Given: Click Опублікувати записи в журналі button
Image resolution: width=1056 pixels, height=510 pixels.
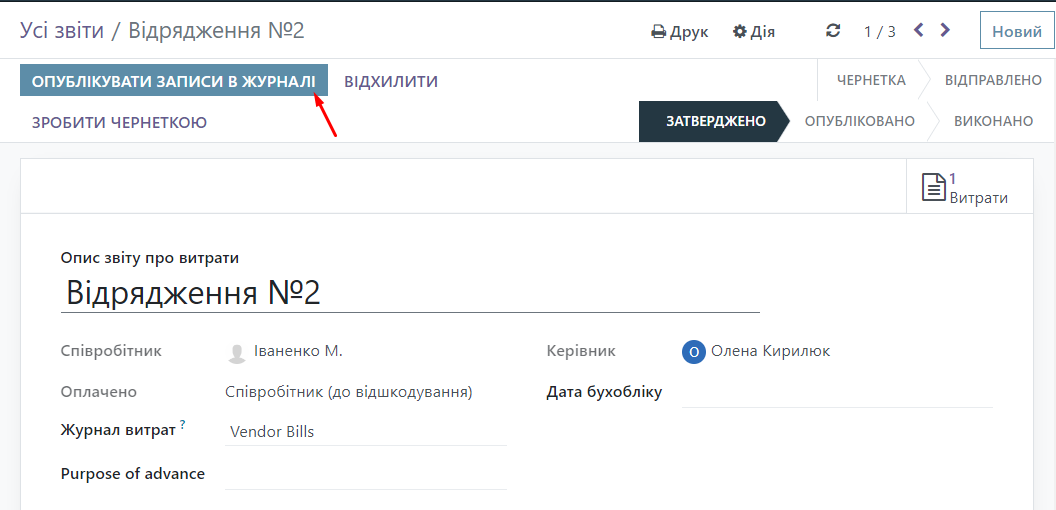Looking at the screenshot, I should pyautogui.click(x=174, y=81).
